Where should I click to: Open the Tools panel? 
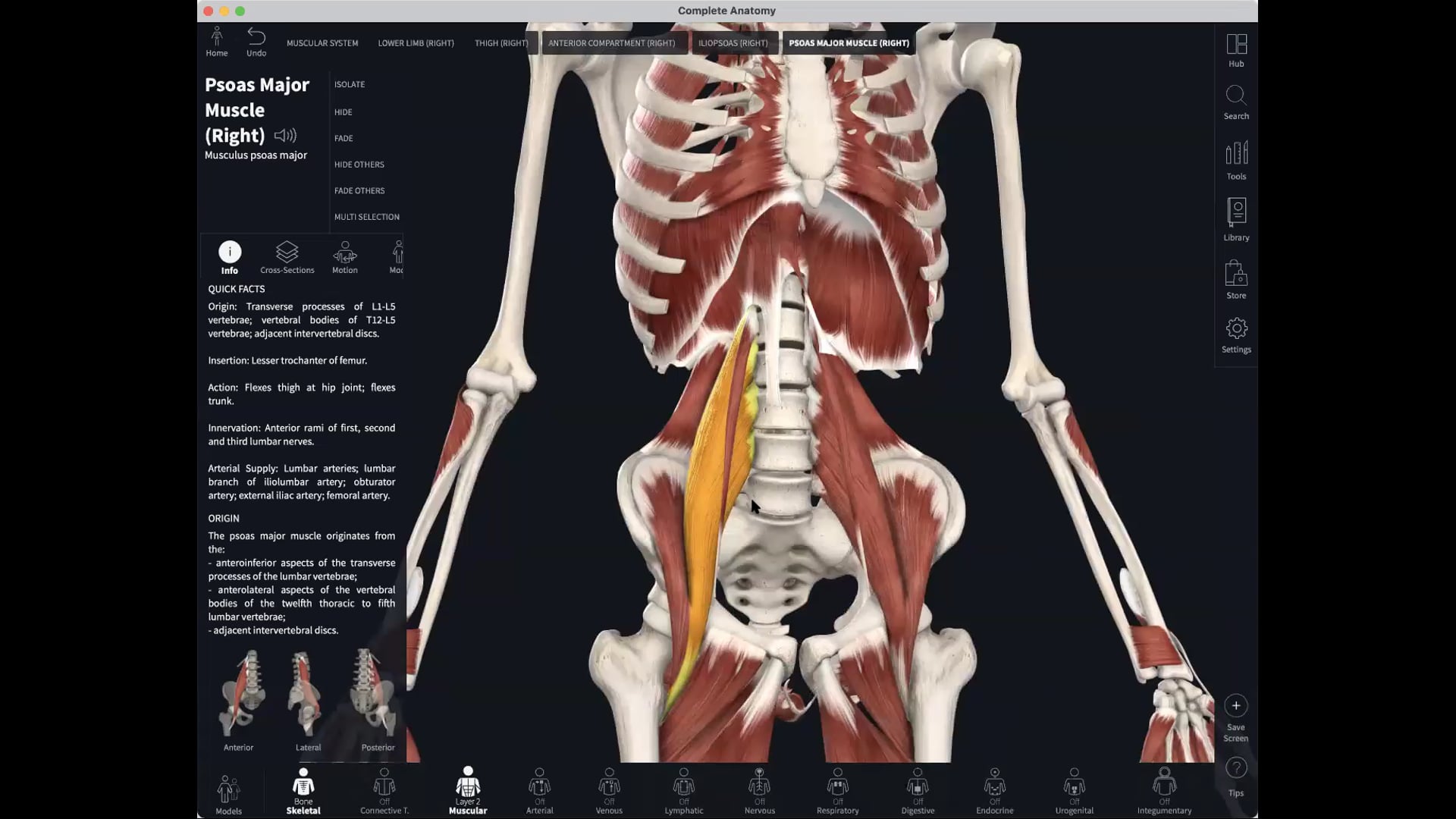coord(1236,161)
